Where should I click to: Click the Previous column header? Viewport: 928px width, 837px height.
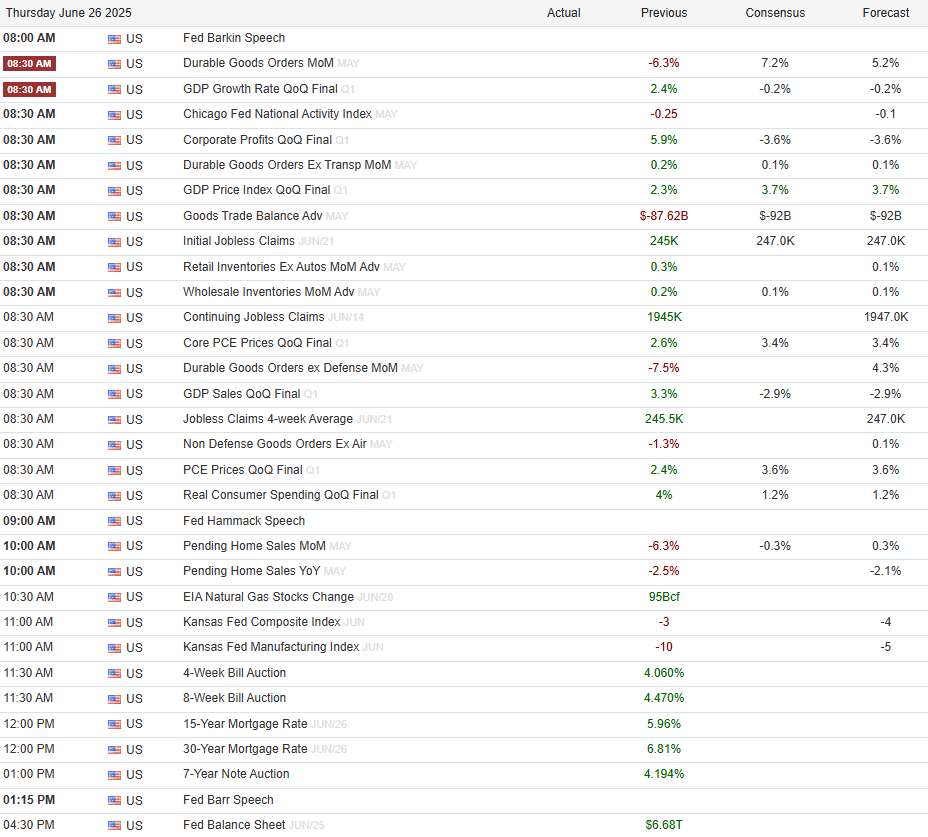point(664,13)
